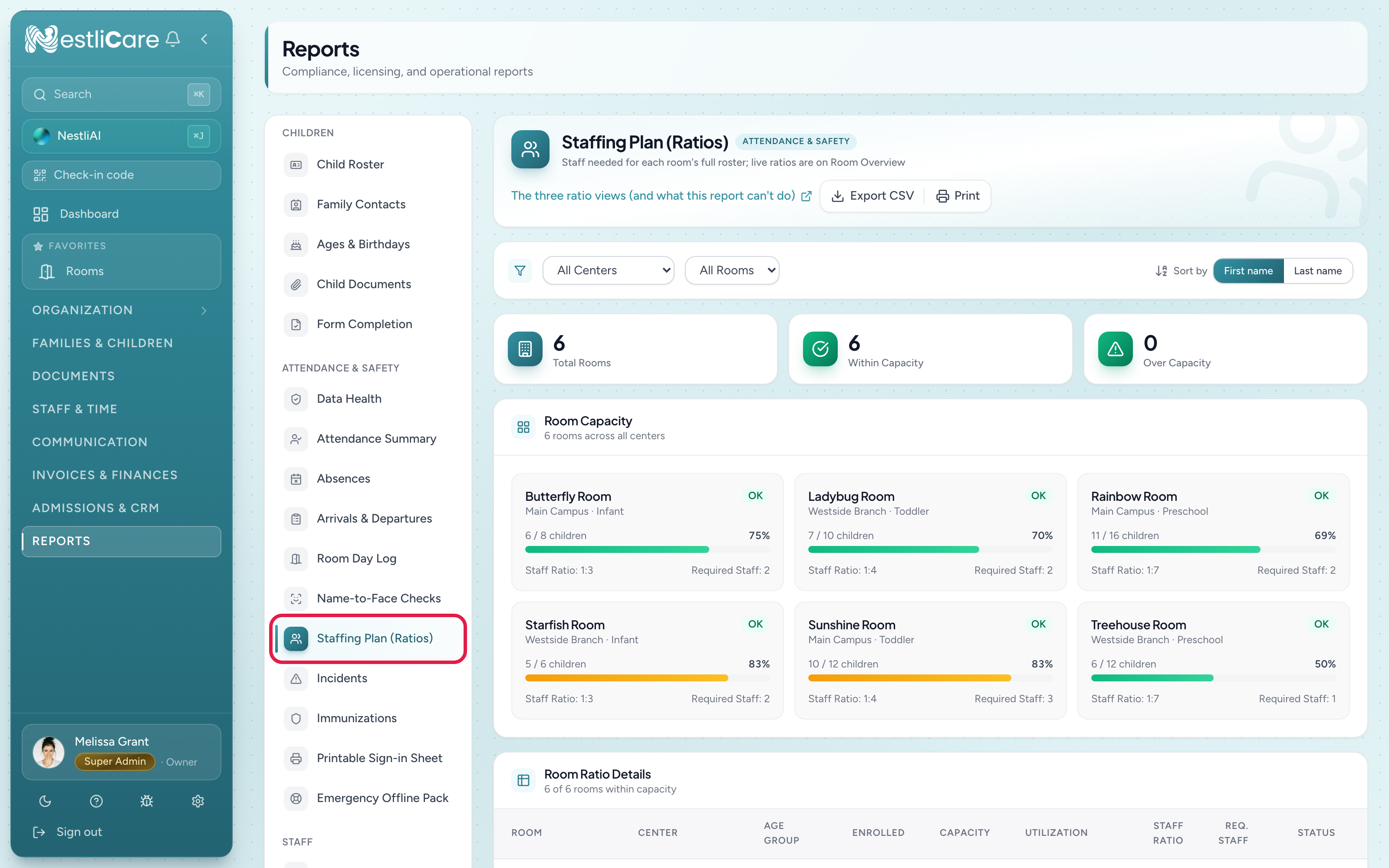Click the dark mode moon icon
The height and width of the screenshot is (868, 1389).
pyautogui.click(x=45, y=801)
